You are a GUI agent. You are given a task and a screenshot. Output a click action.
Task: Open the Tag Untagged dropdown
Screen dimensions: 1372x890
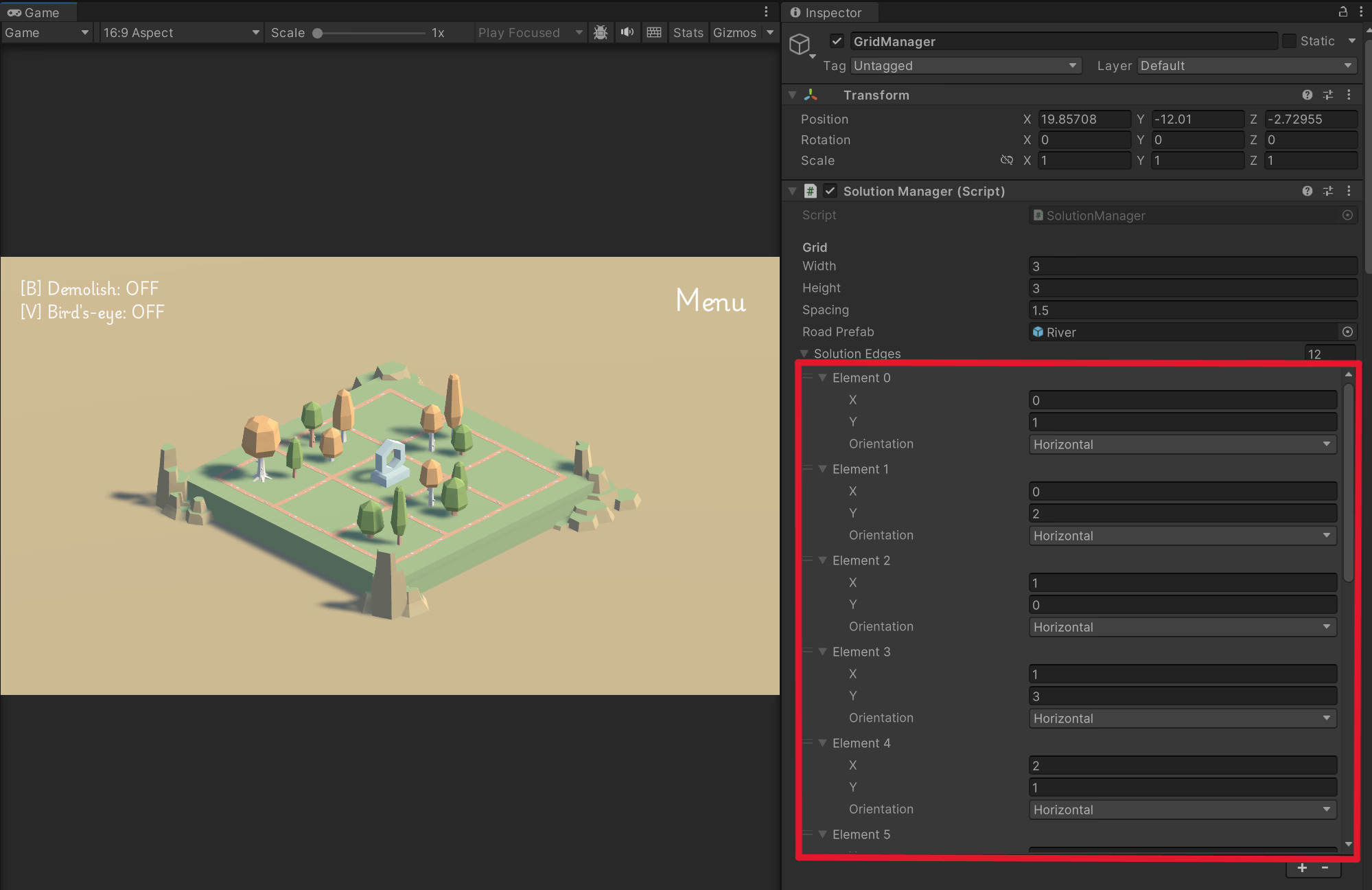click(965, 65)
